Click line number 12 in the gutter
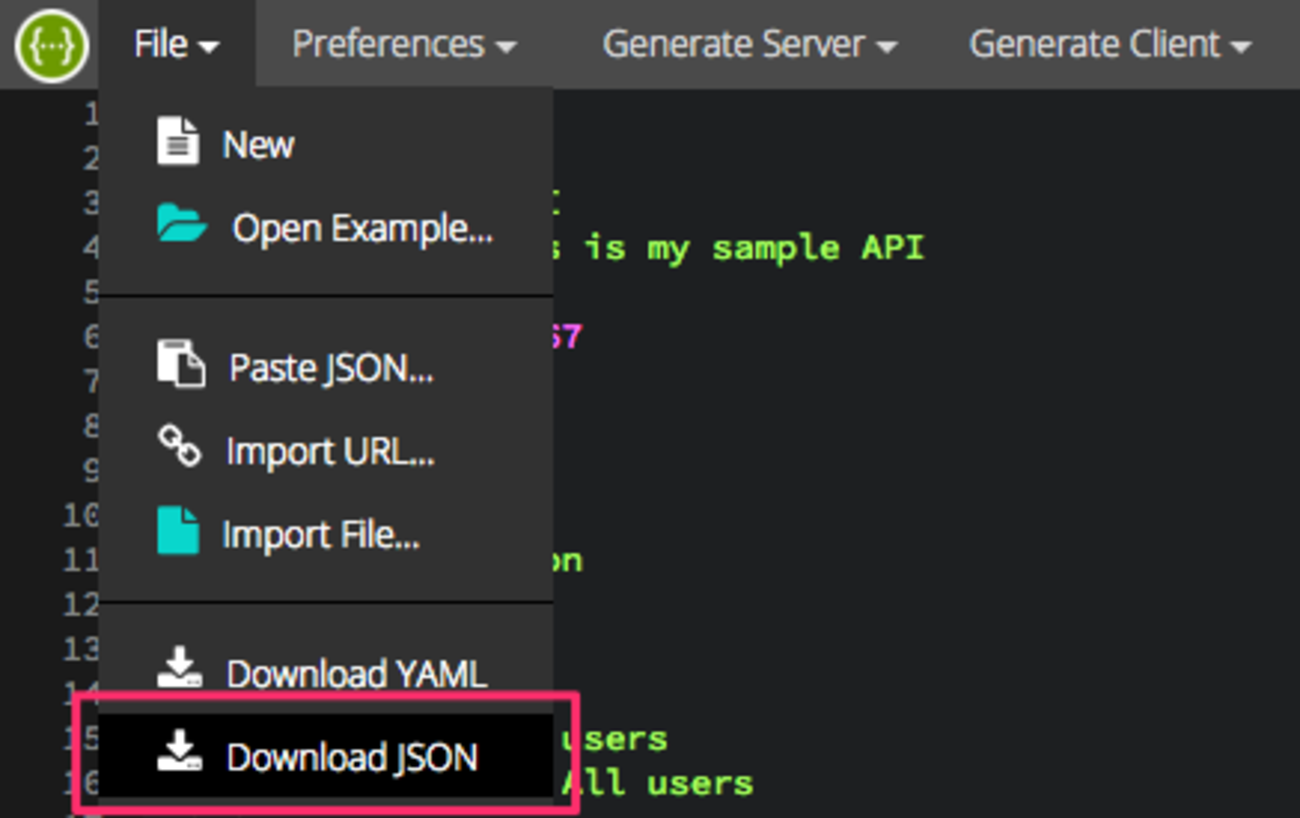The height and width of the screenshot is (818, 1300). 82,605
